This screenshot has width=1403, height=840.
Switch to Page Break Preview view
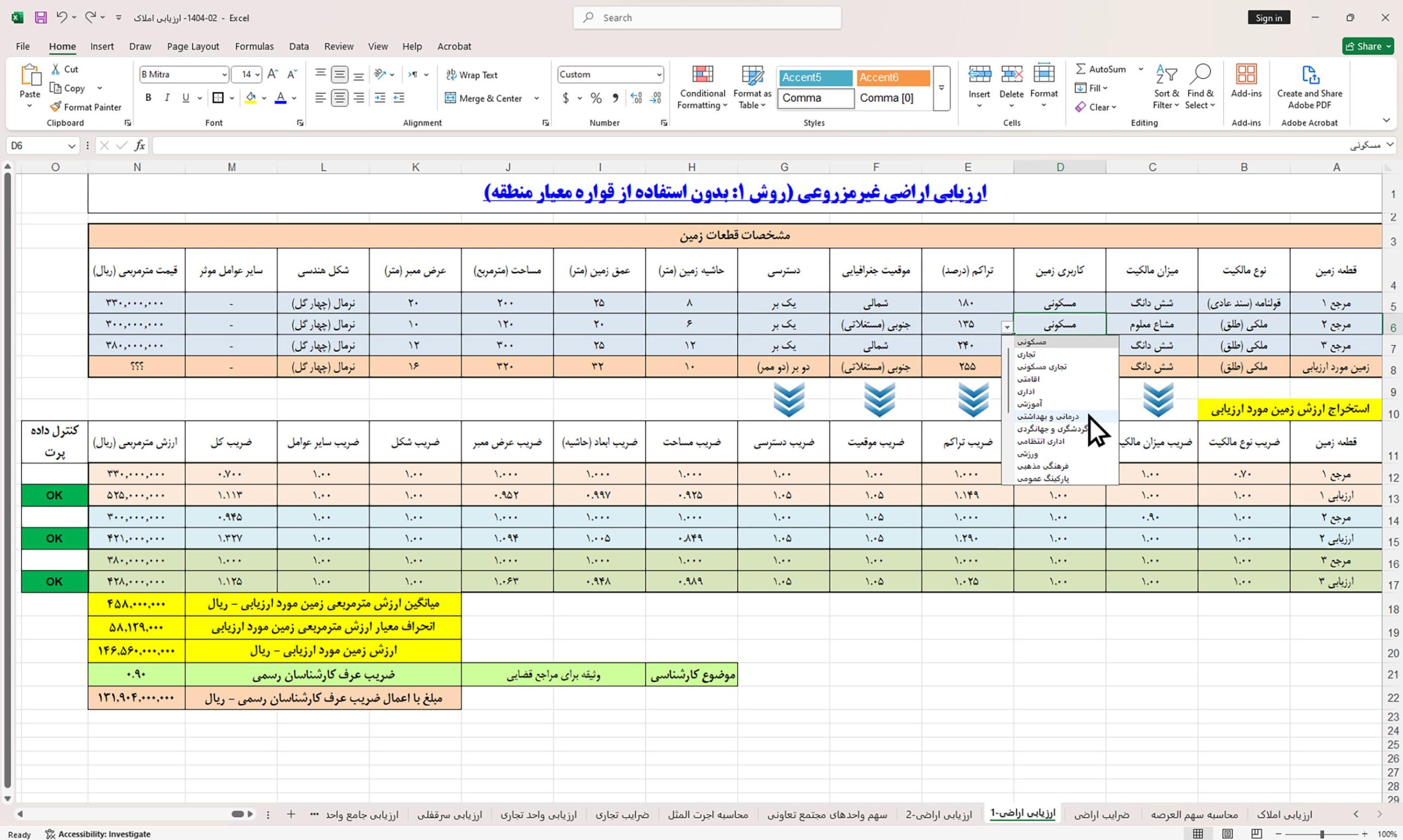pyautogui.click(x=1257, y=834)
